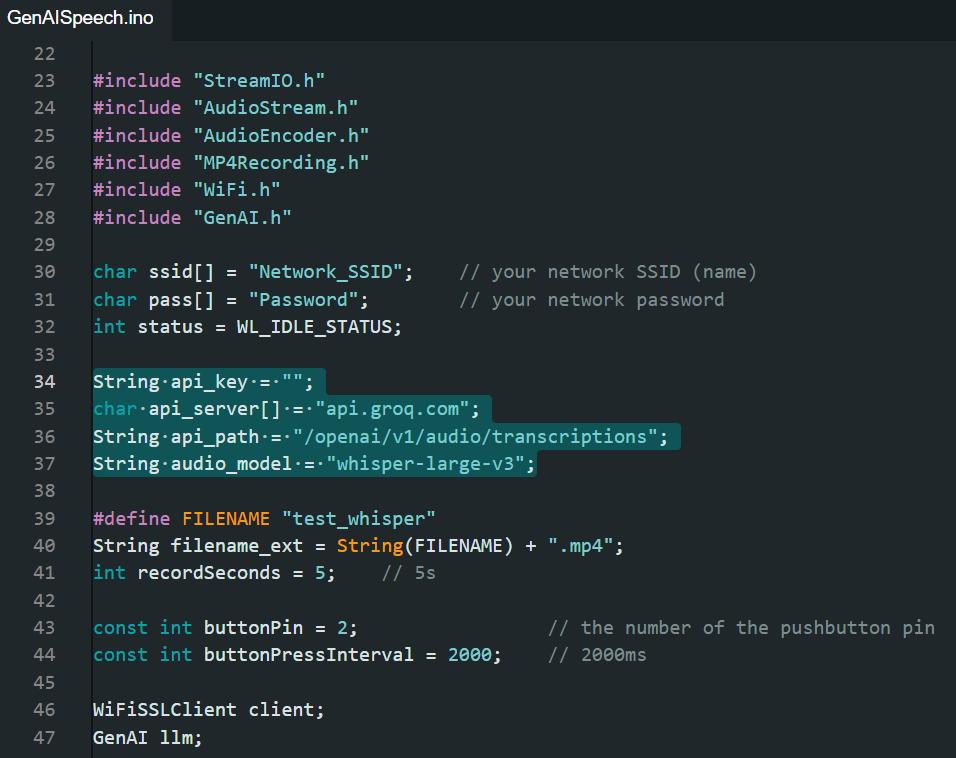Place cursor in the empty api_key string
Image resolution: width=956 pixels, height=758 pixels.
coord(298,381)
